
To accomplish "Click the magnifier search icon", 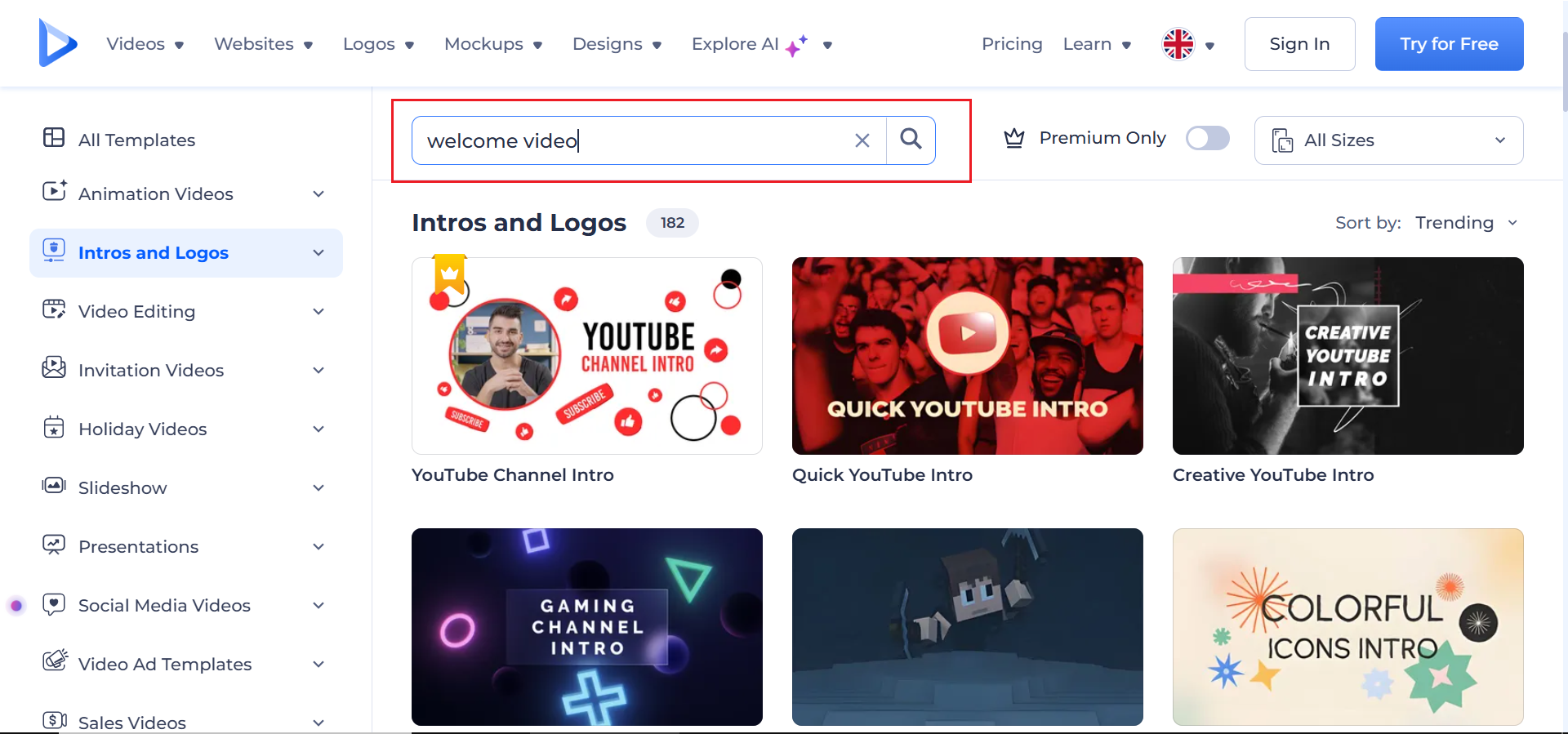I will (911, 140).
